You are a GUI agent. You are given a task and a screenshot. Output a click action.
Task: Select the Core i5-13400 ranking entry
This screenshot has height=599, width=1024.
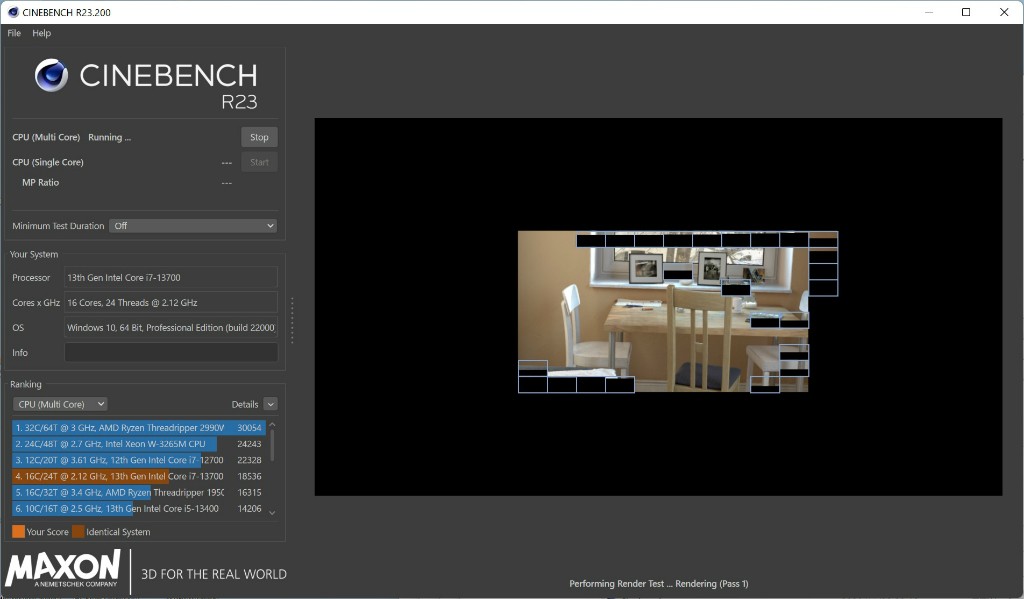(x=138, y=509)
